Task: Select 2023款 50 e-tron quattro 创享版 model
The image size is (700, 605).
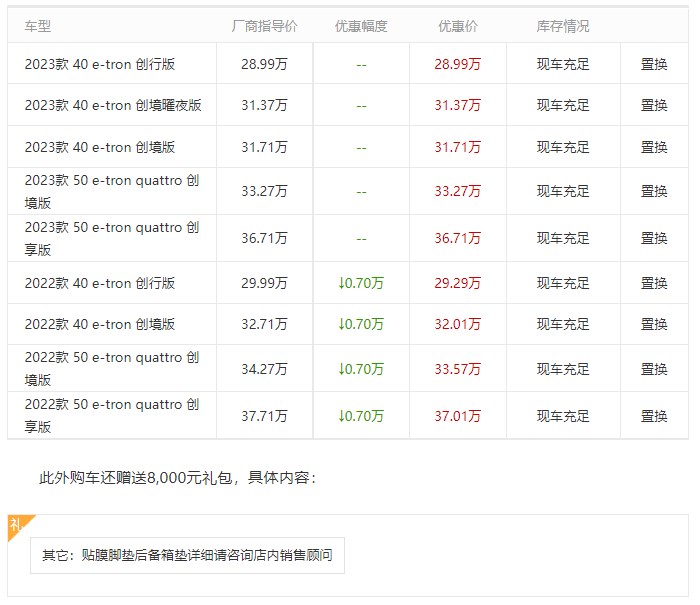Action: pyautogui.click(x=112, y=238)
